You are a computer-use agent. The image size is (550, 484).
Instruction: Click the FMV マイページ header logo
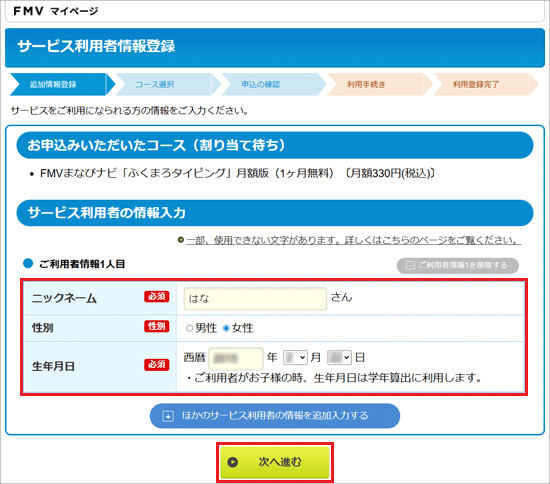[x=56, y=11]
